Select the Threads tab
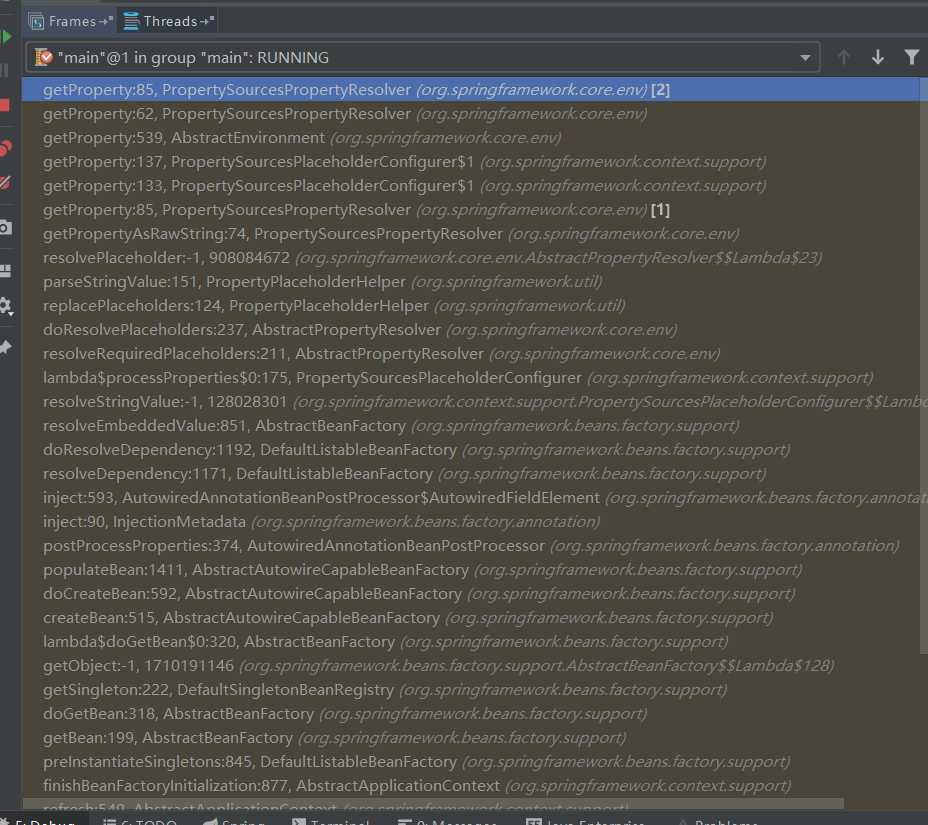Screen dimensions: 928x825 (169, 21)
